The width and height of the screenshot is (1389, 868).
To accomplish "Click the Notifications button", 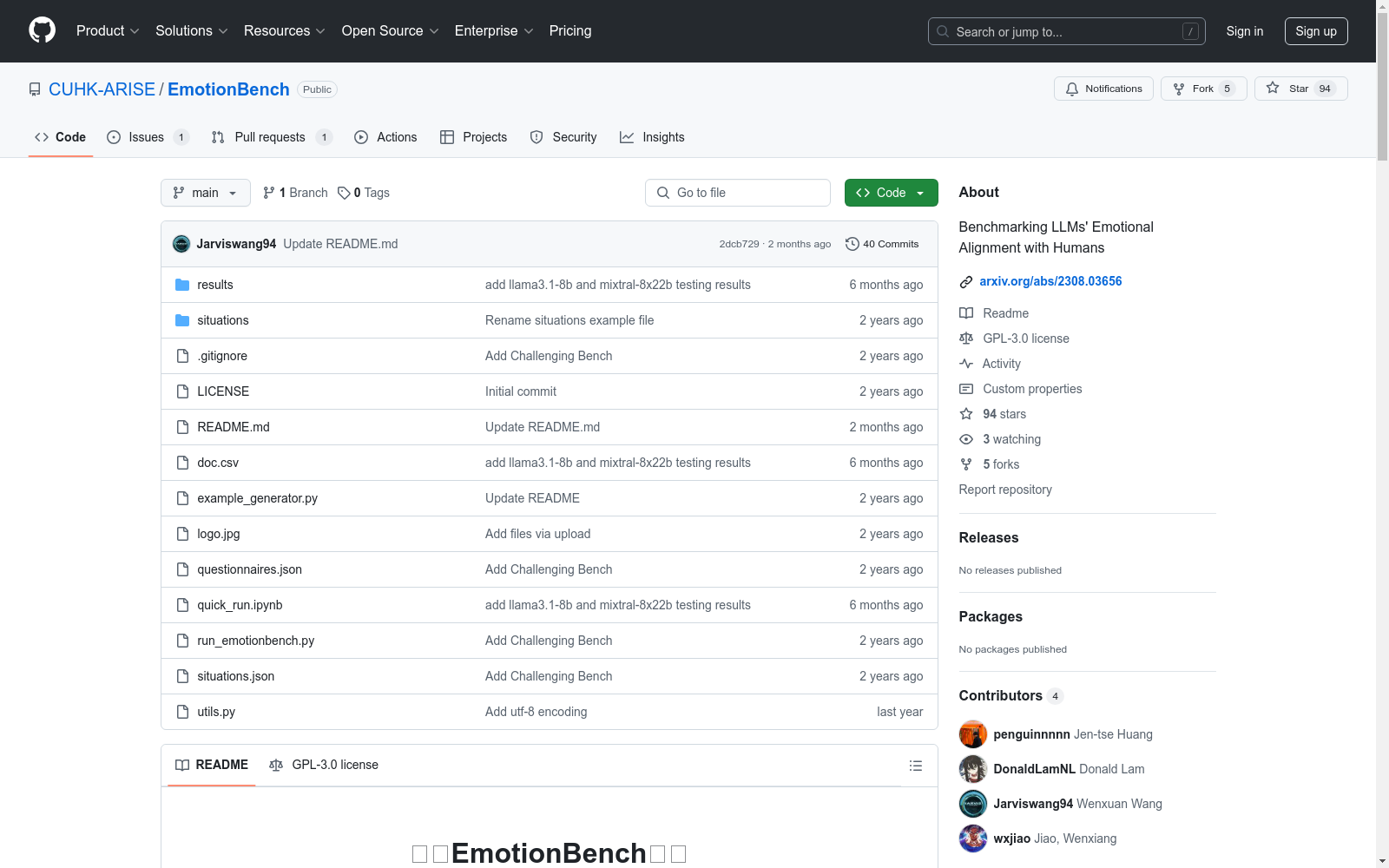I will pos(1103,89).
